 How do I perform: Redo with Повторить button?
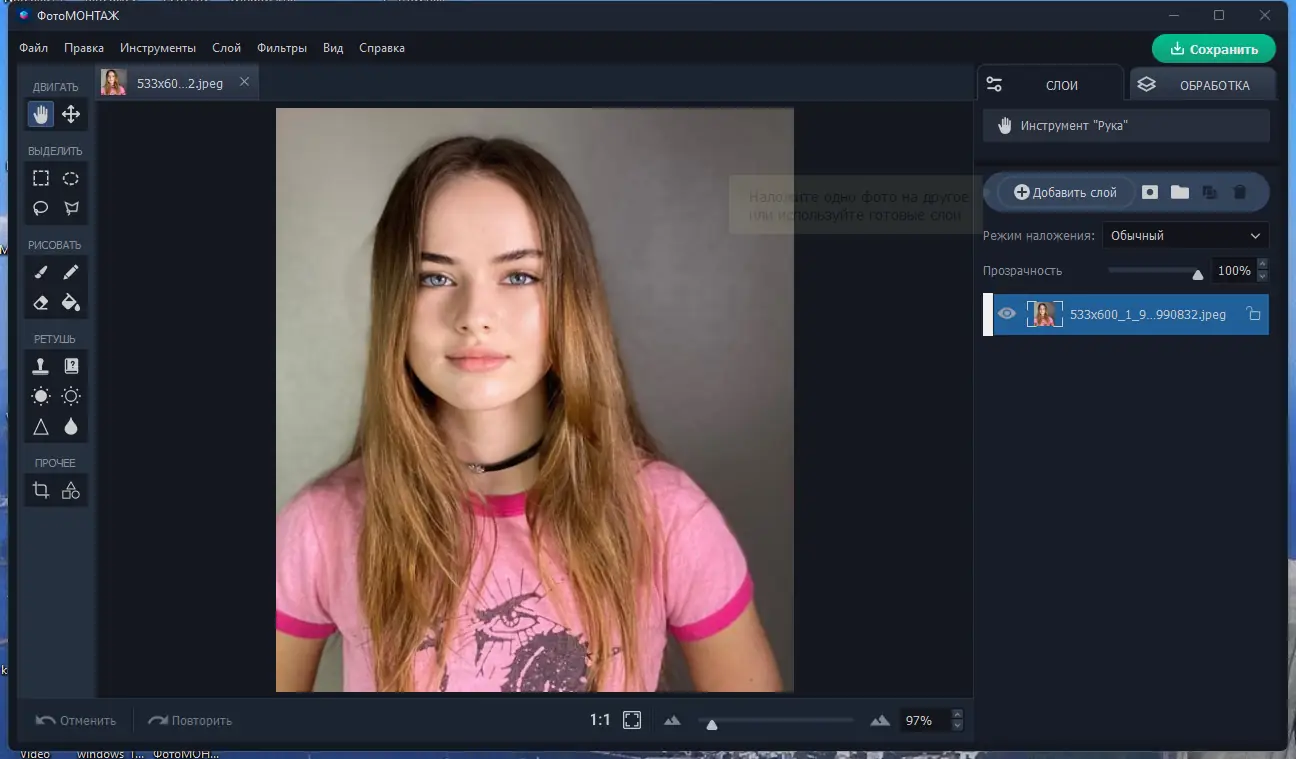pyautogui.click(x=190, y=720)
